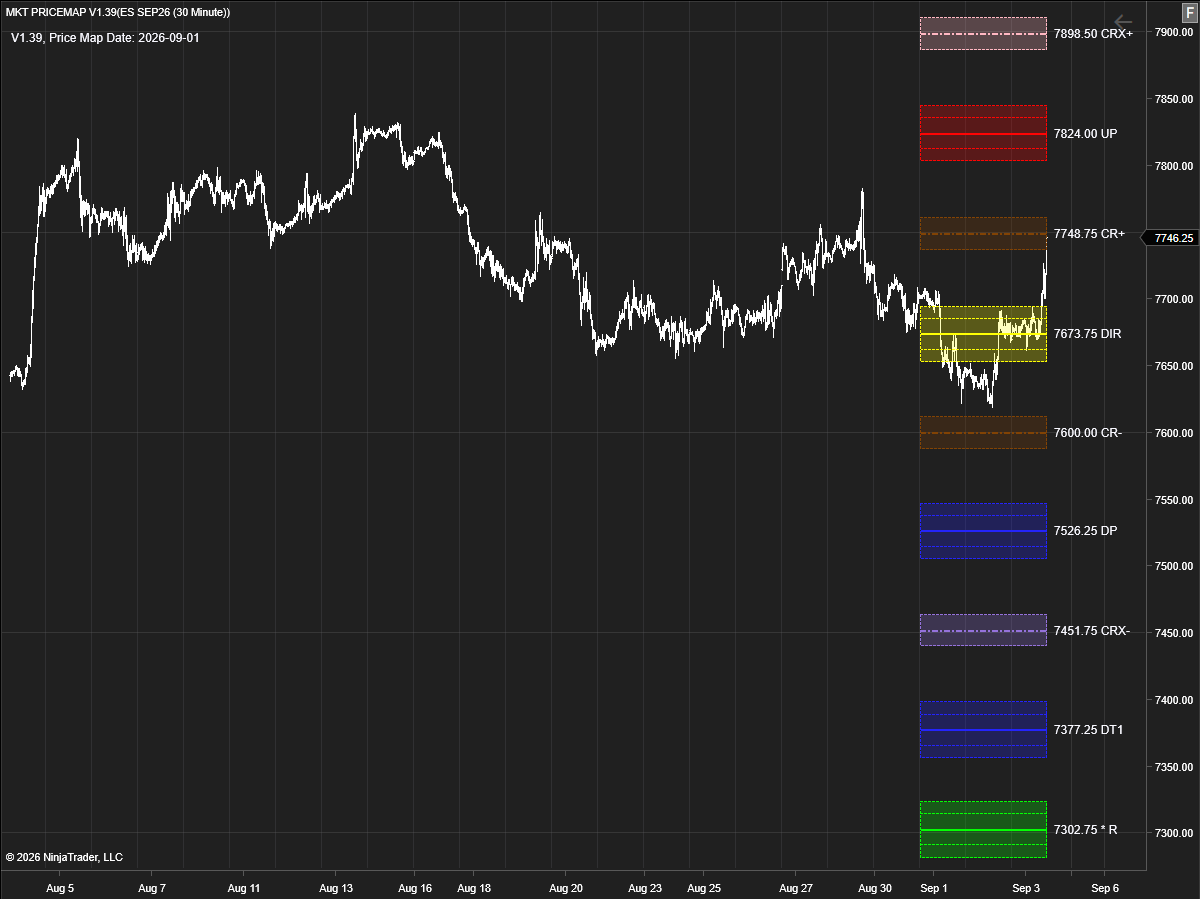Screen dimensions: 1200x899
Task: Click the 7824.00 UP level label
Action: [x=1086, y=133]
